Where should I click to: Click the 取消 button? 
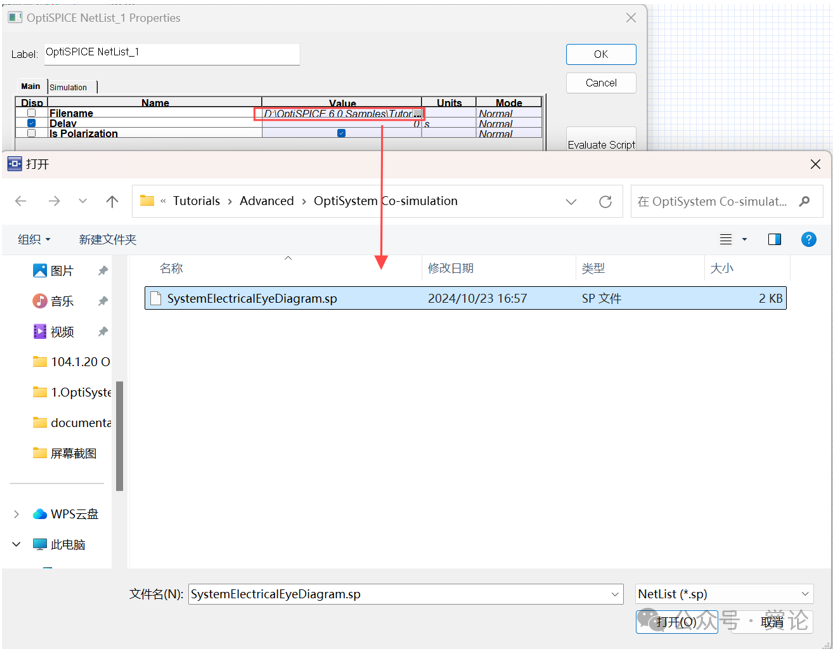coord(772,622)
